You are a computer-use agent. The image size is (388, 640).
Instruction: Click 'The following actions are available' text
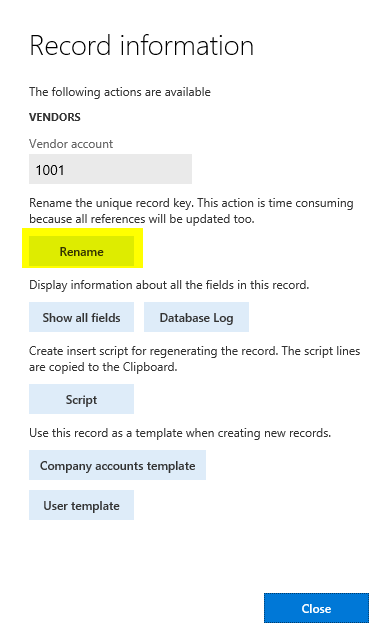pos(120,92)
